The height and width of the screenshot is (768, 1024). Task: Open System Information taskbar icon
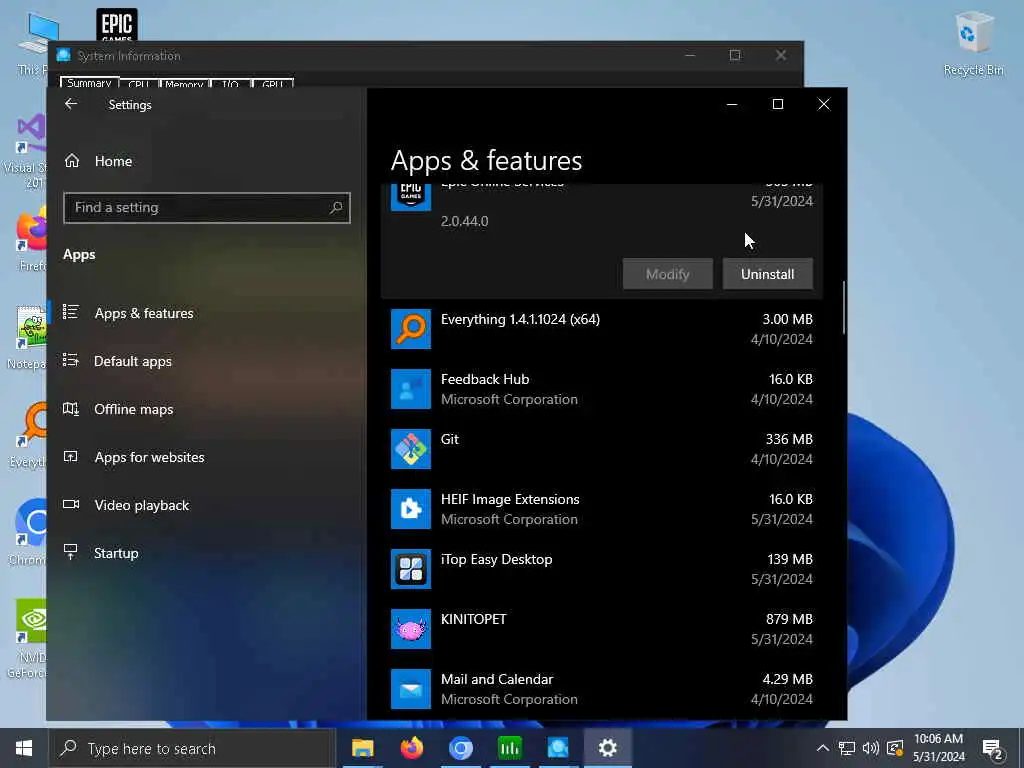coord(558,748)
